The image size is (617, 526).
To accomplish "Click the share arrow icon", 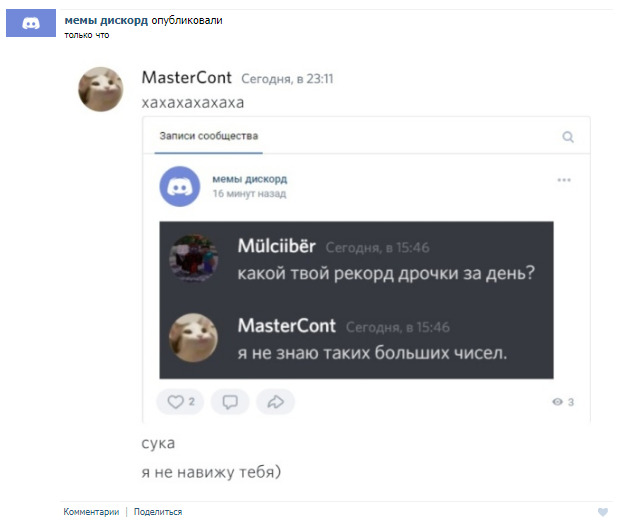I will (275, 402).
